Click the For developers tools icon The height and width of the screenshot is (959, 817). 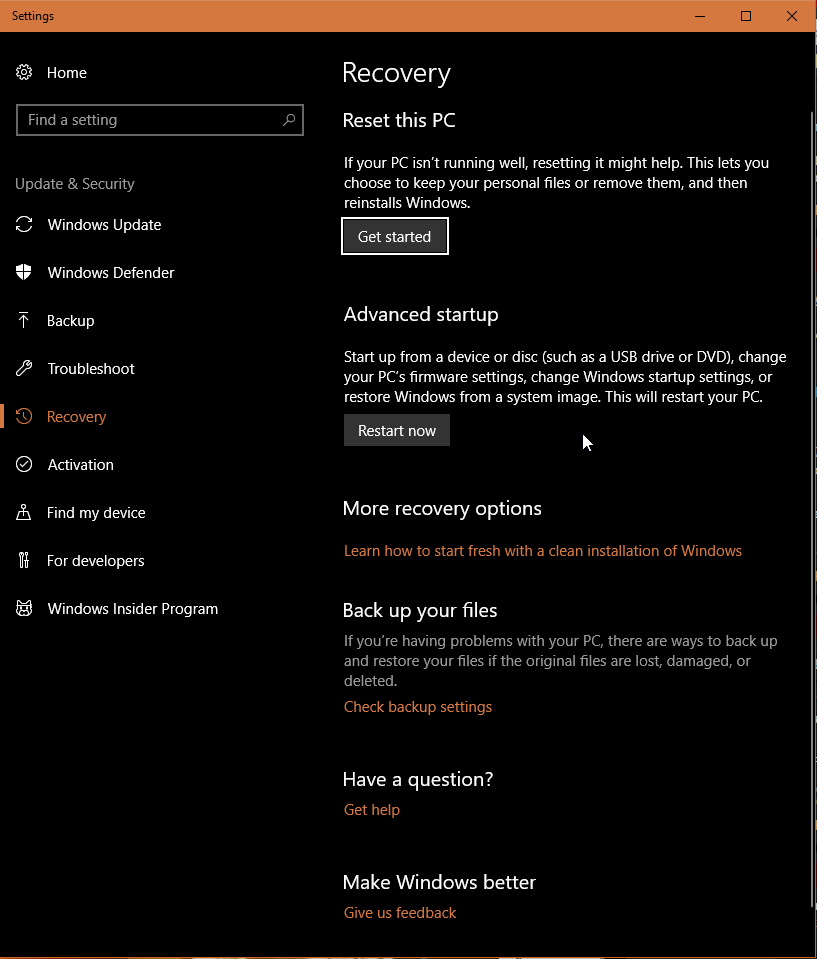pos(24,560)
